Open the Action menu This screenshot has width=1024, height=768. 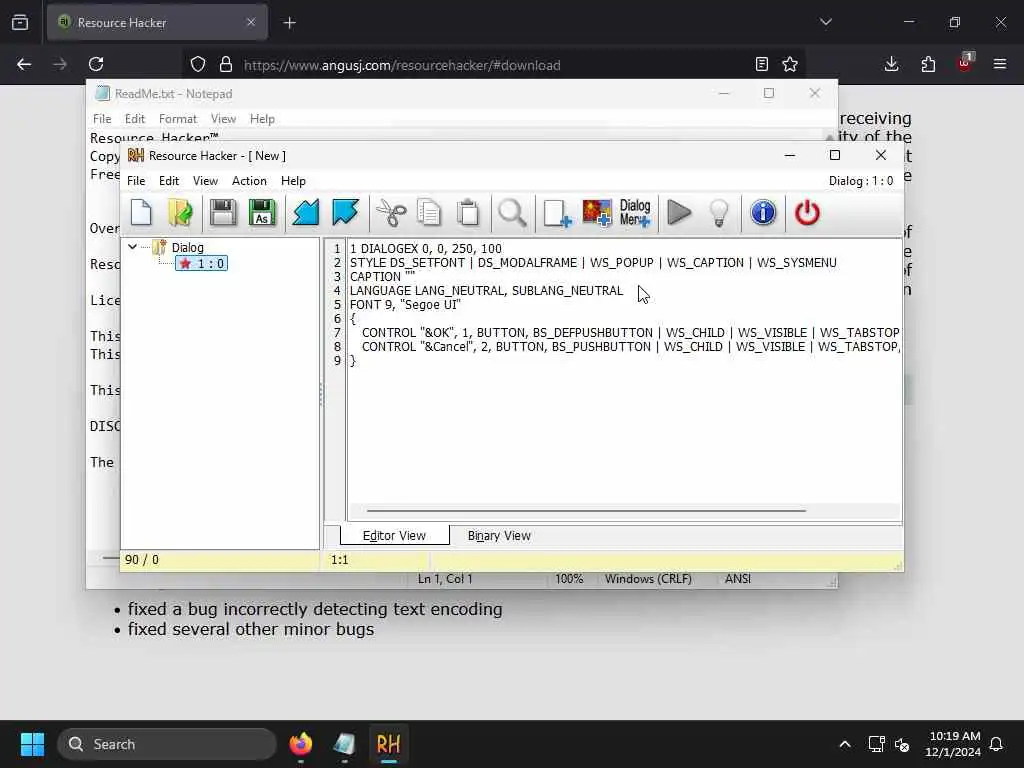point(249,181)
